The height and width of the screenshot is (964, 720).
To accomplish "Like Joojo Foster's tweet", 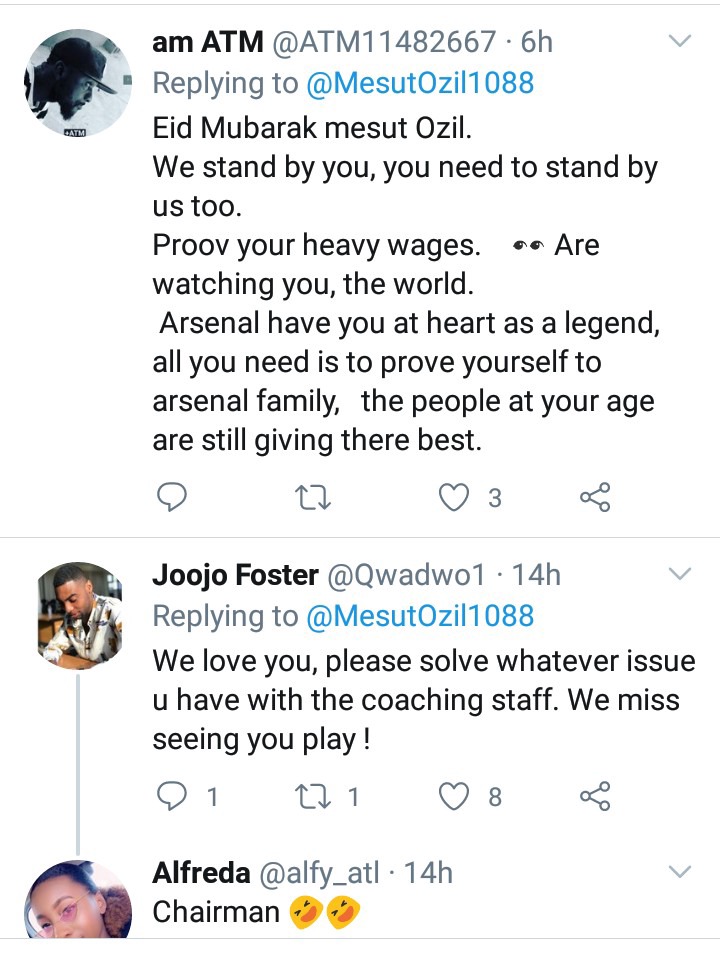I will tap(456, 796).
